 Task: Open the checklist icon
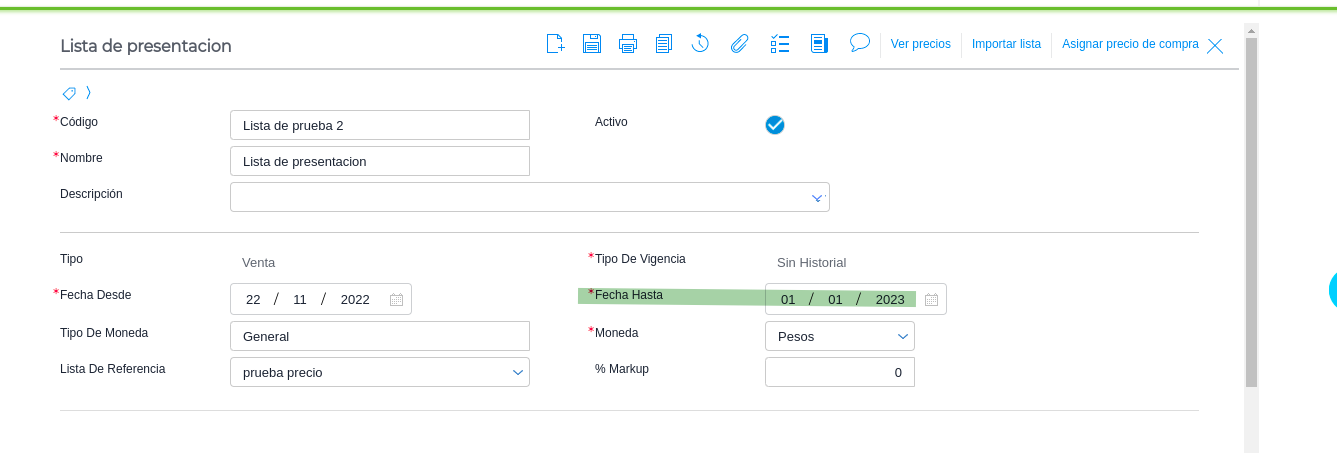coord(780,44)
